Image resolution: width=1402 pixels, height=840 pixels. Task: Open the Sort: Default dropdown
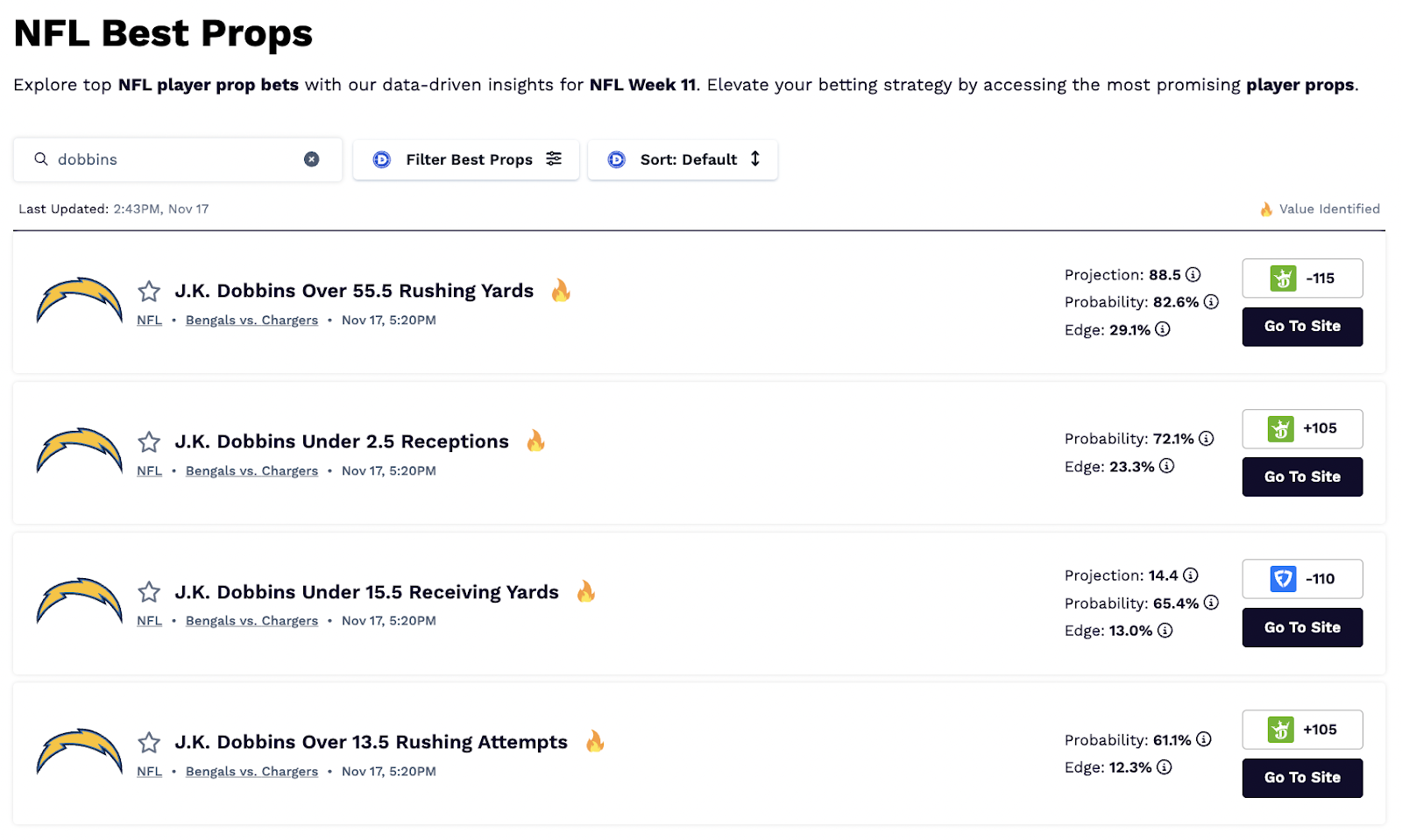(x=683, y=159)
